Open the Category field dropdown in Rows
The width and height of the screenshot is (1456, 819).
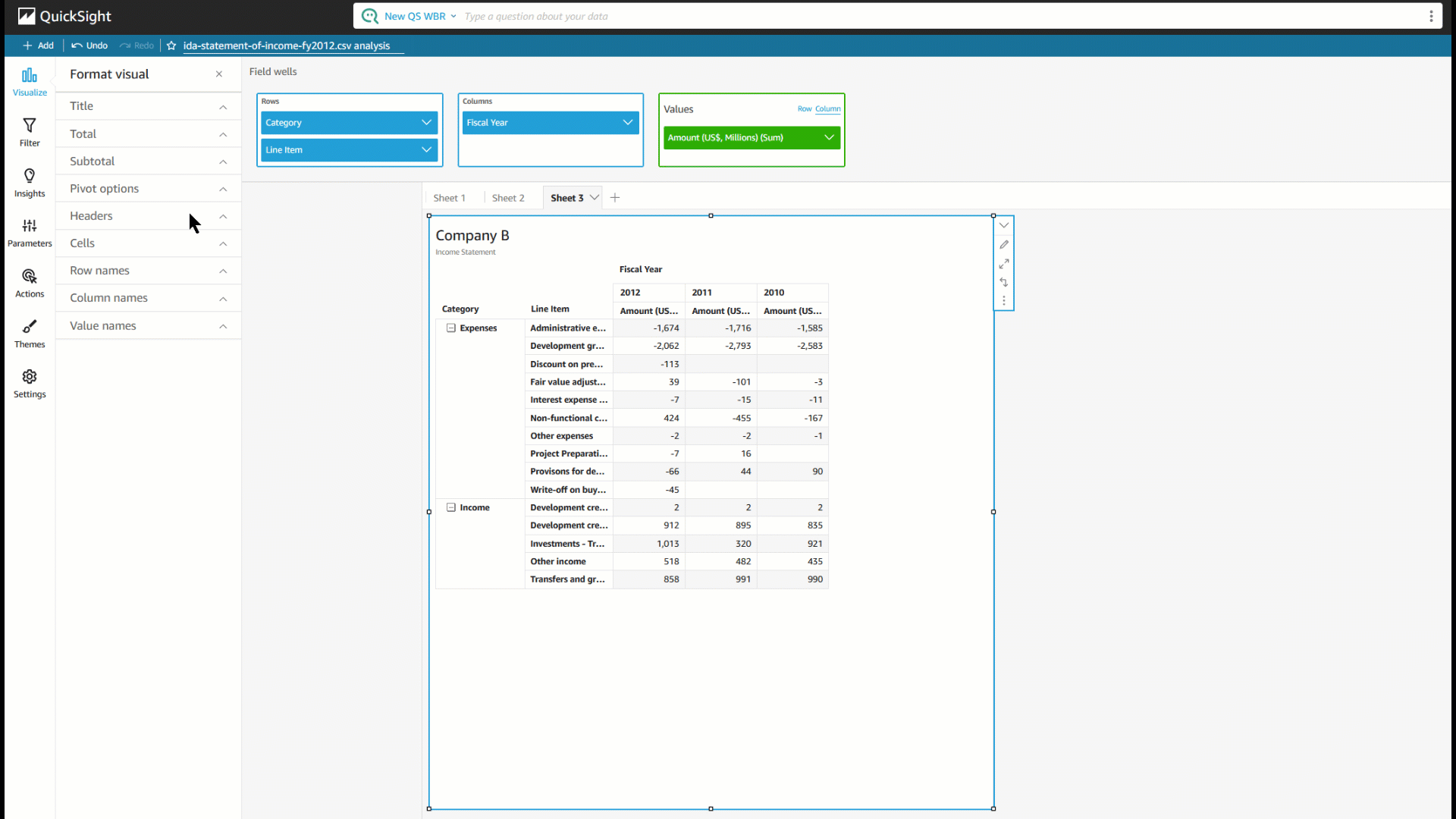[426, 122]
